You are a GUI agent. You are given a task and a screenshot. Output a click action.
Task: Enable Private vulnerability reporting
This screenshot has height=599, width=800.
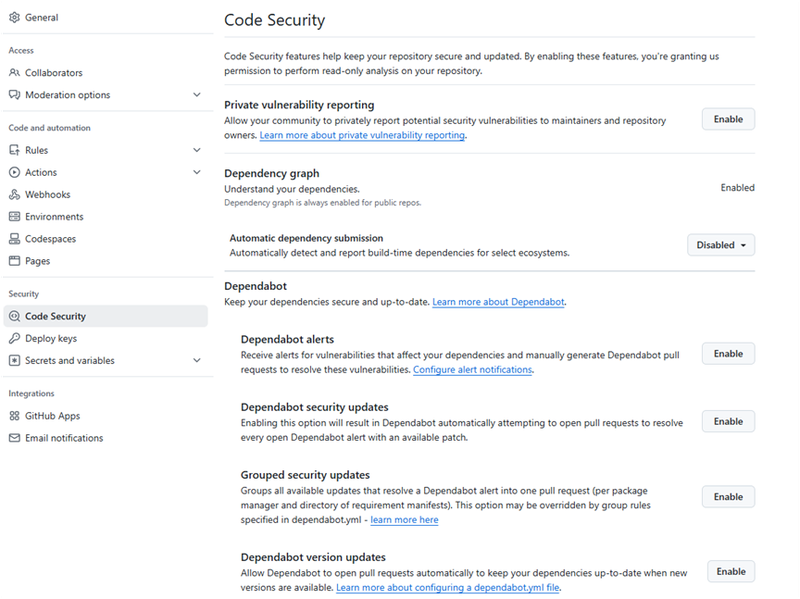727,119
